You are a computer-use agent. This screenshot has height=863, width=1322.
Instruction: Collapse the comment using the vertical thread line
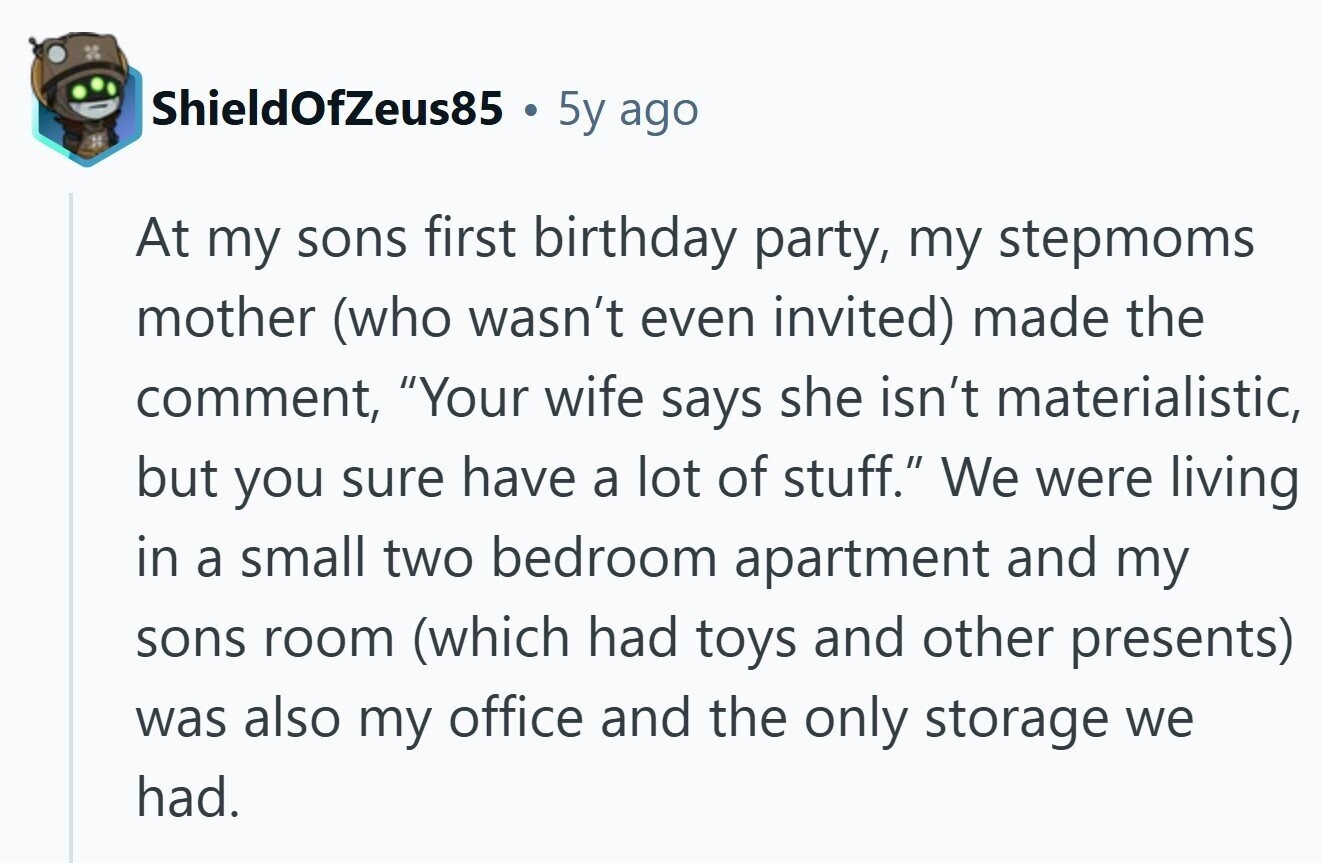click(x=71, y=528)
